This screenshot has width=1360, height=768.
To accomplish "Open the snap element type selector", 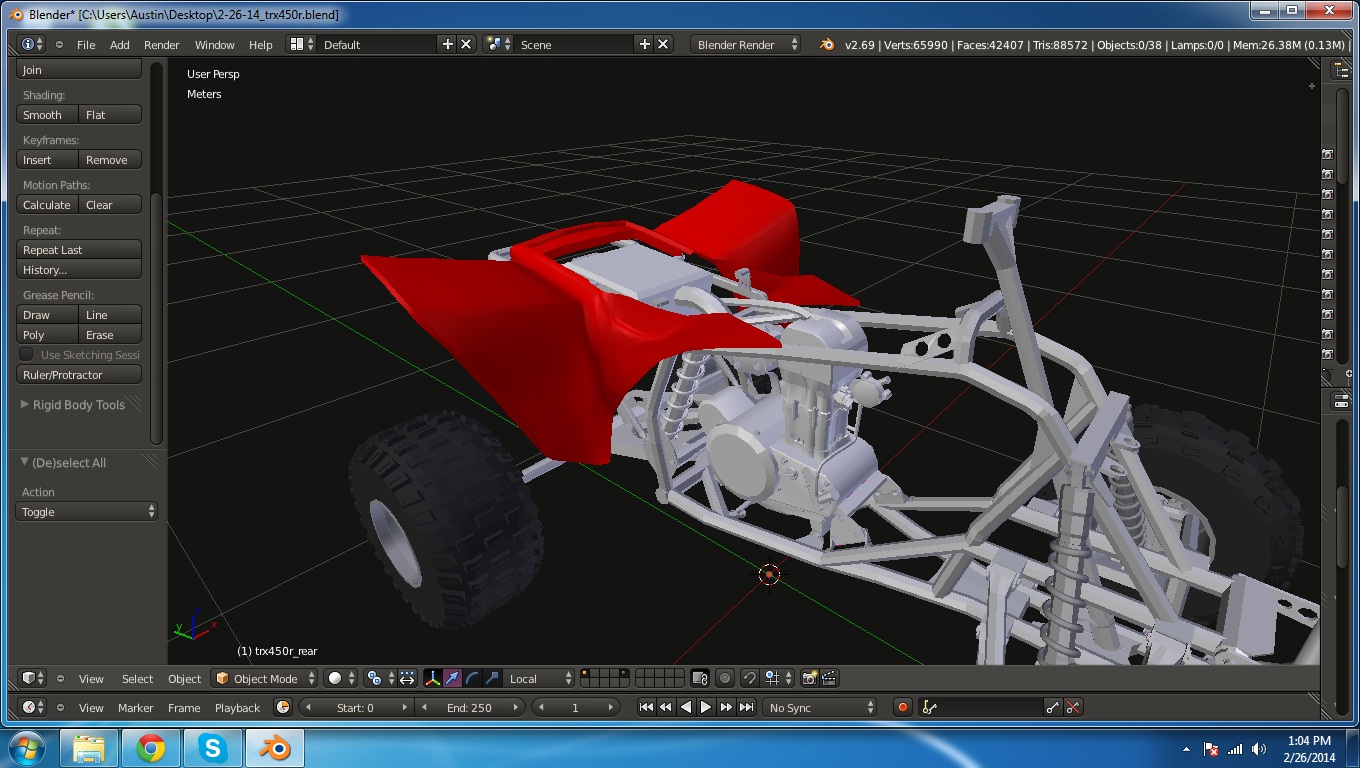I will click(778, 678).
